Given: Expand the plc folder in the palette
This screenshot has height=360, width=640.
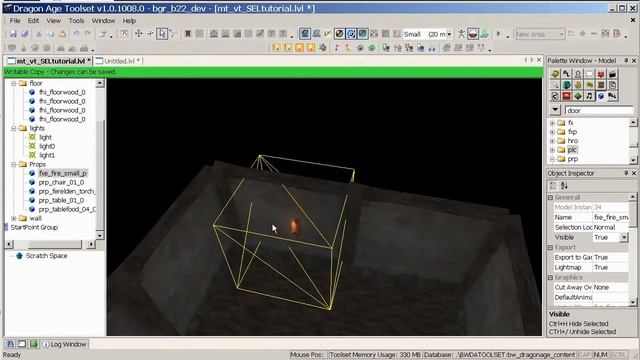Looking at the screenshot, I should tap(552, 150).
